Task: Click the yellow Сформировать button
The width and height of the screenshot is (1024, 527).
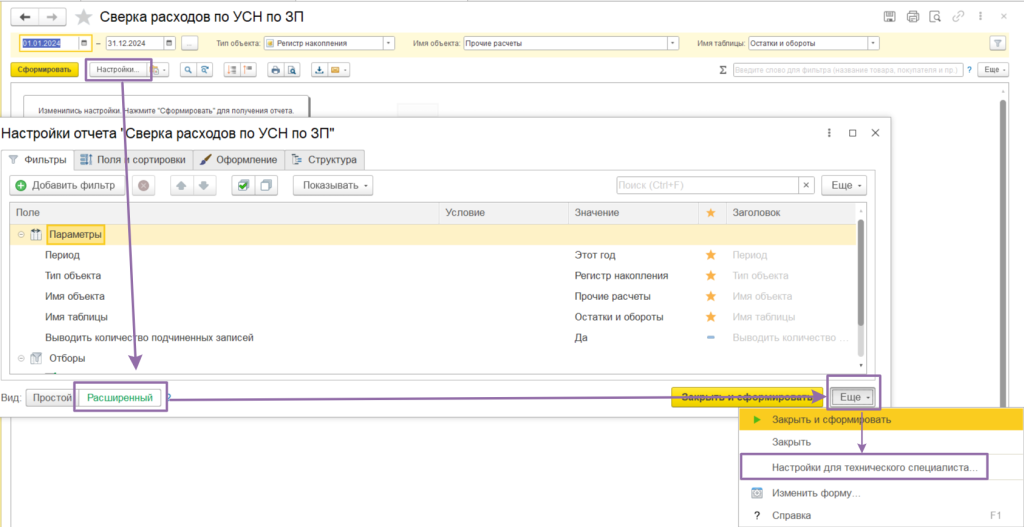Action: tap(44, 70)
